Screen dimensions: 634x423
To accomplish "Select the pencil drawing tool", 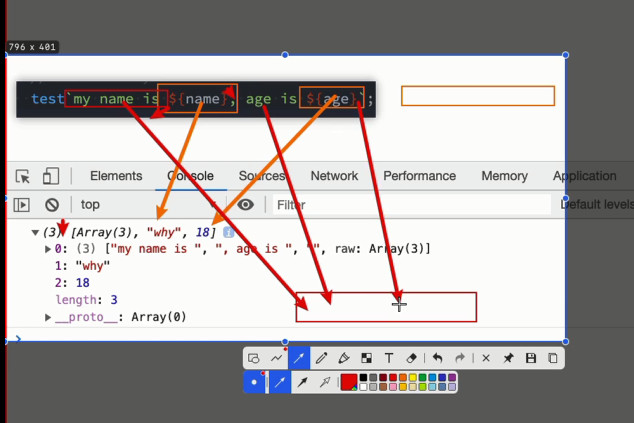I will pyautogui.click(x=321, y=358).
